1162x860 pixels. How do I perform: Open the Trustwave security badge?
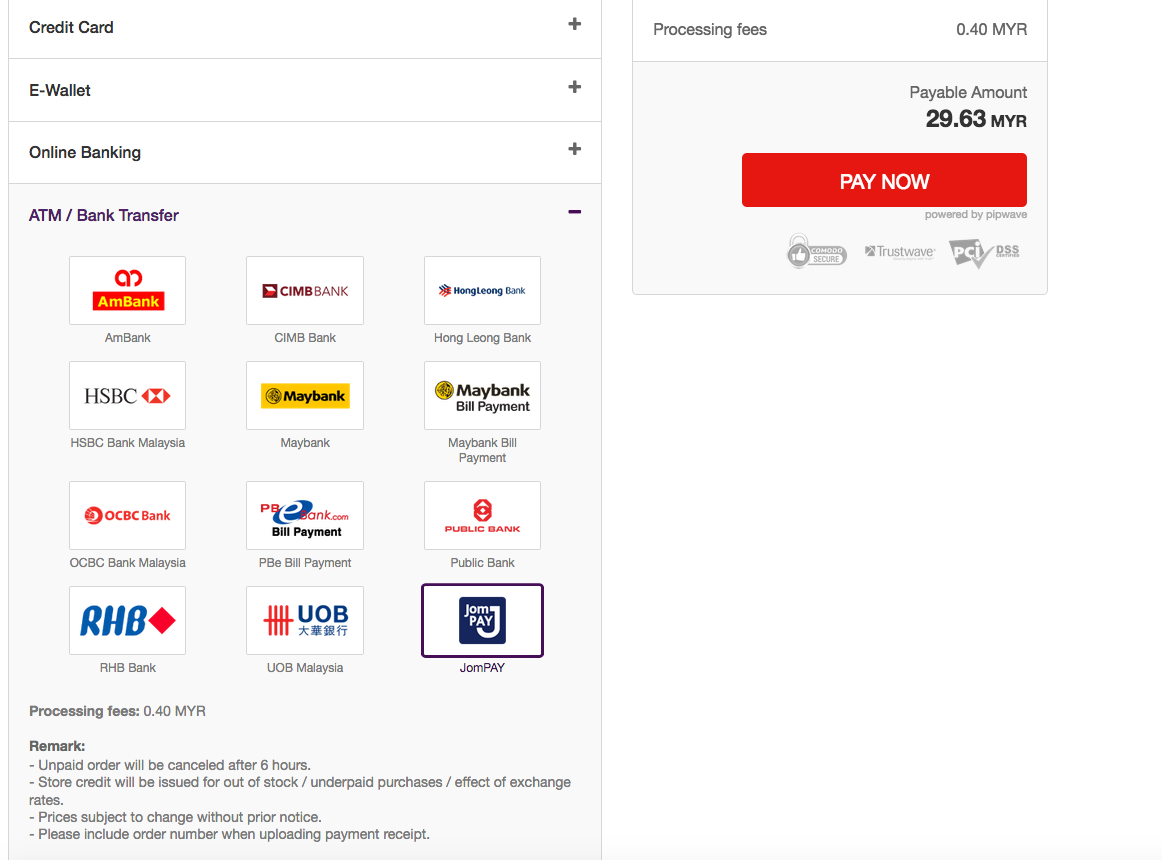[899, 252]
